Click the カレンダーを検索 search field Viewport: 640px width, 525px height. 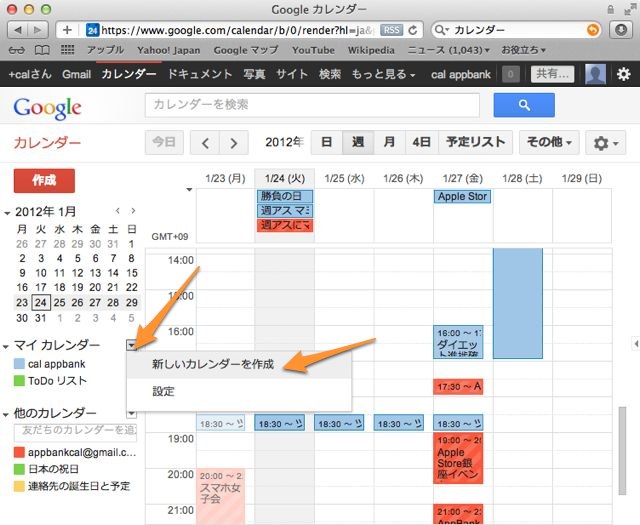pyautogui.click(x=312, y=105)
